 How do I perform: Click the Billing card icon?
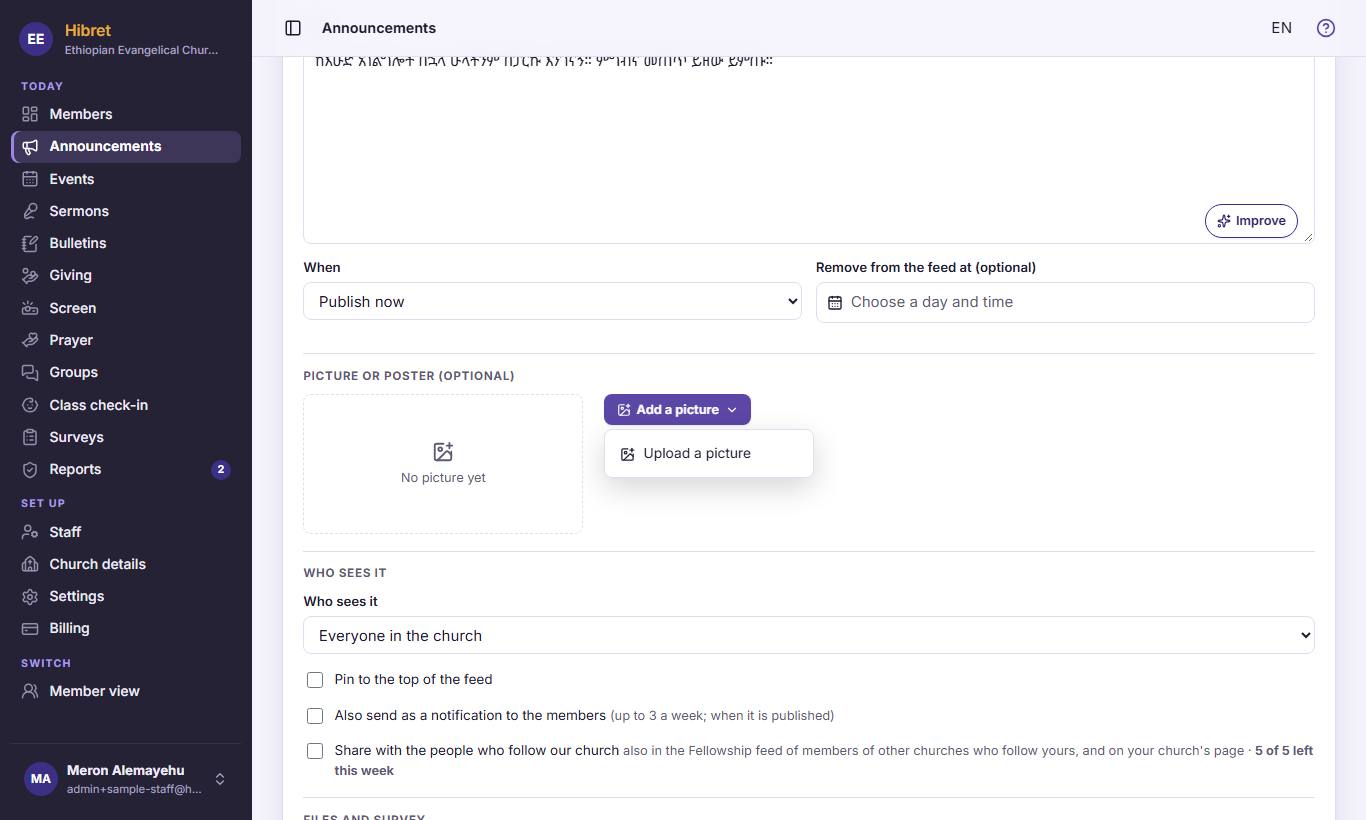point(30,628)
